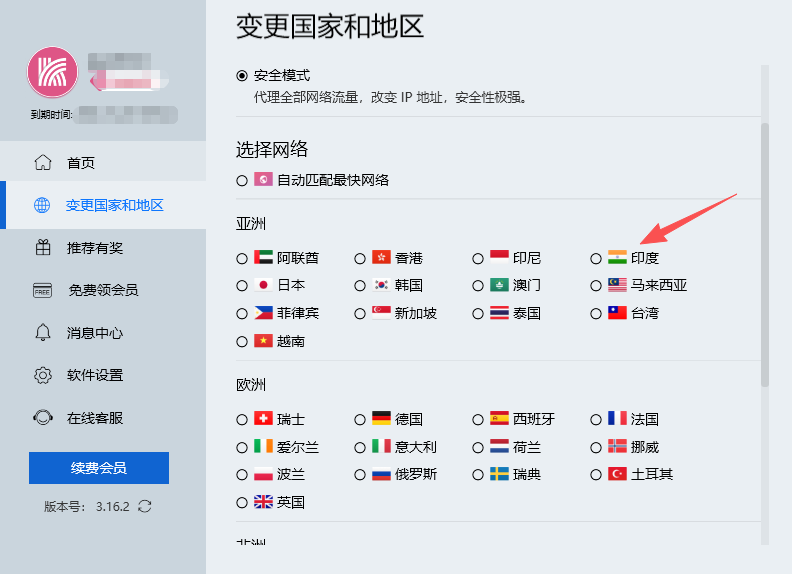Select the UK (英国) radio button
The image size is (792, 574).
click(x=242, y=502)
